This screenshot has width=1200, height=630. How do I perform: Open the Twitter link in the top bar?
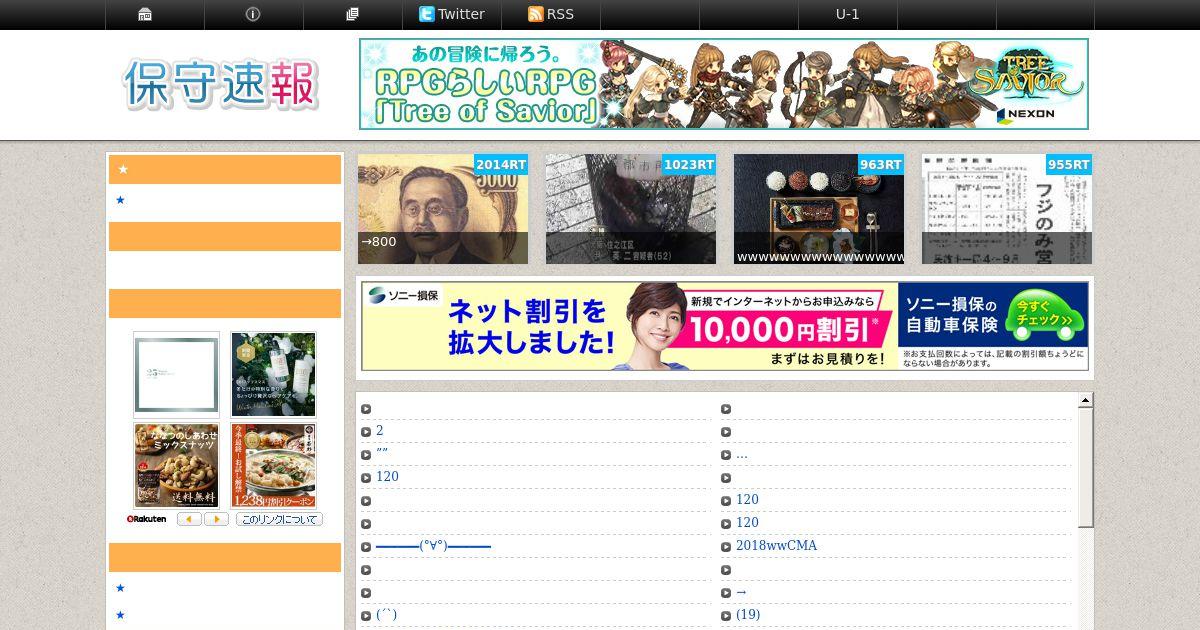[452, 14]
